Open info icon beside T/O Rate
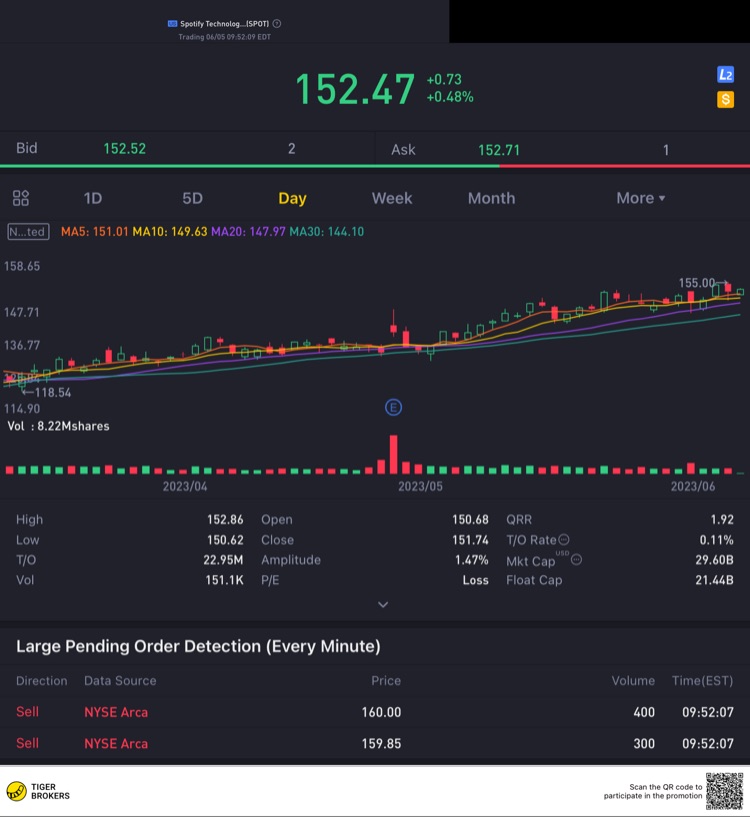 564,539
